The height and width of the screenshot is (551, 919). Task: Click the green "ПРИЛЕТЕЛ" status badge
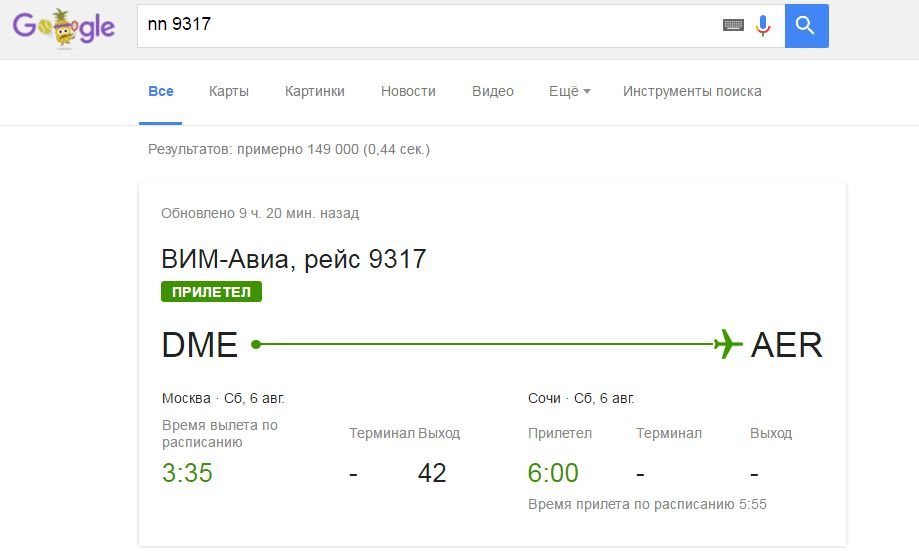pos(212,292)
